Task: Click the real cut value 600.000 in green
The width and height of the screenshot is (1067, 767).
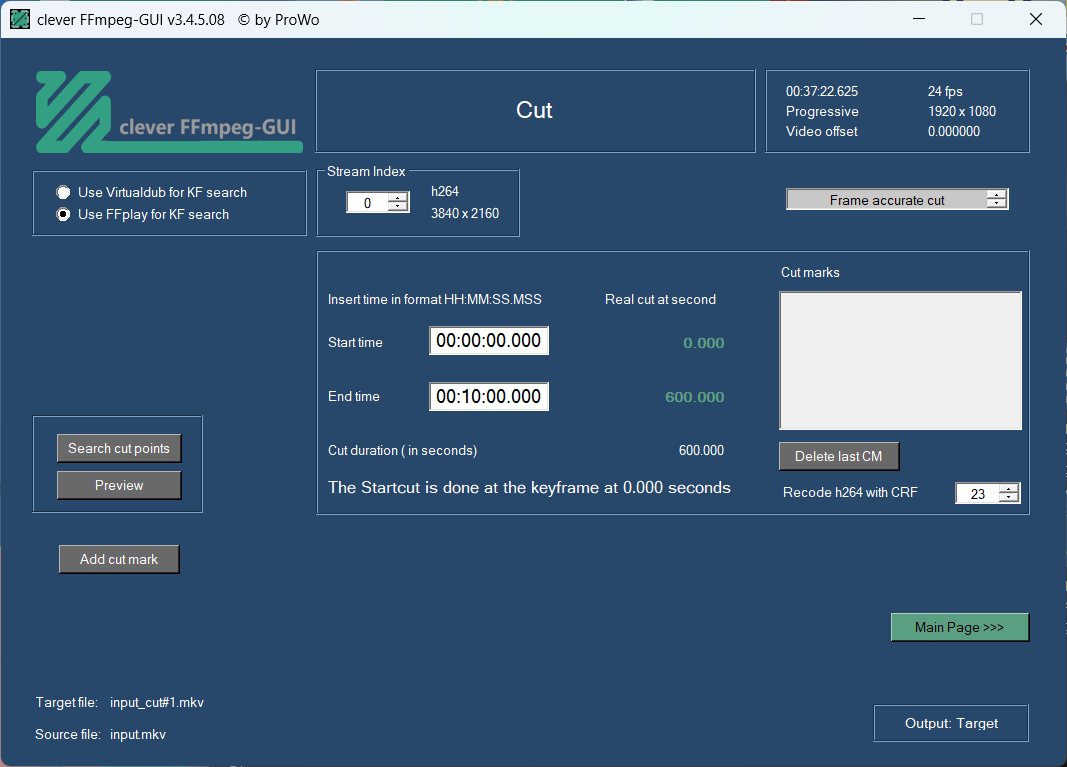Action: tap(695, 397)
